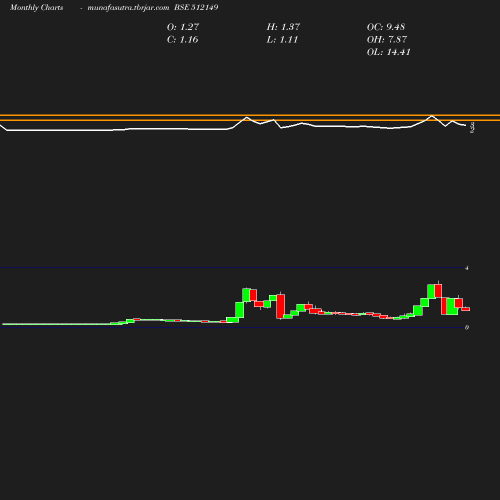Screen dimensions: 500x500
Task: Click the 'OC: 9.48' value
Action: point(386,27)
